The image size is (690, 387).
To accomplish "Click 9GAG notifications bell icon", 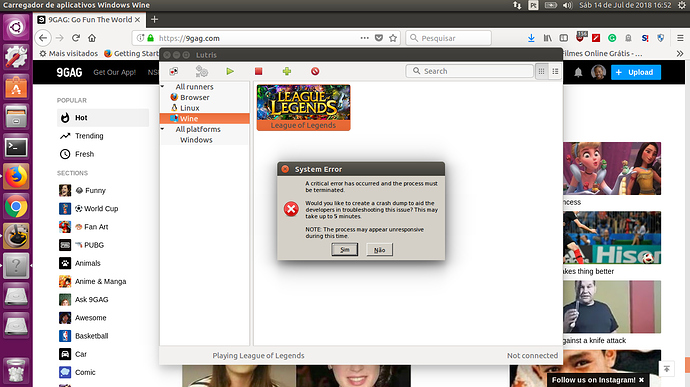I will click(578, 72).
